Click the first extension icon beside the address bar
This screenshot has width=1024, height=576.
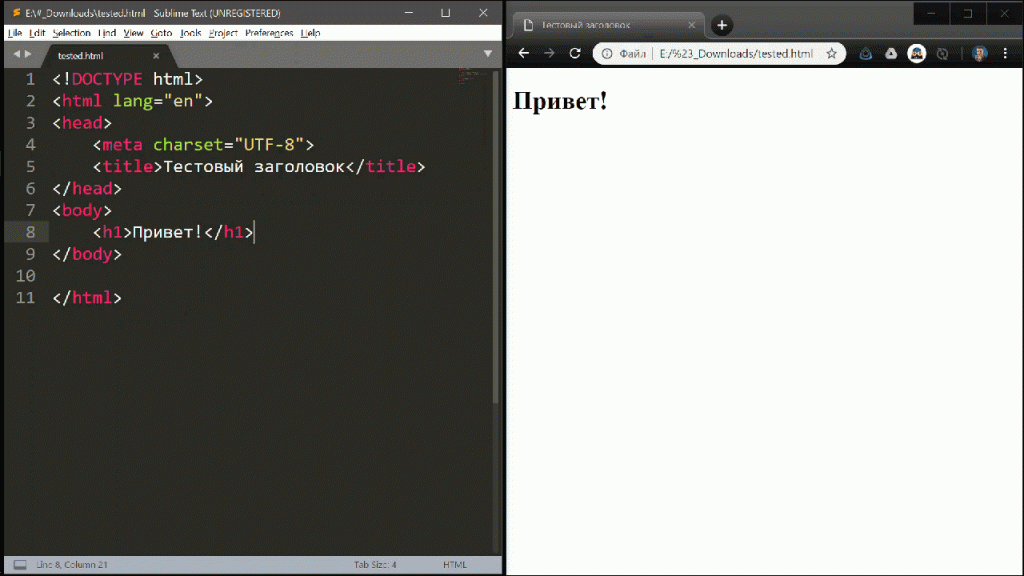865,53
